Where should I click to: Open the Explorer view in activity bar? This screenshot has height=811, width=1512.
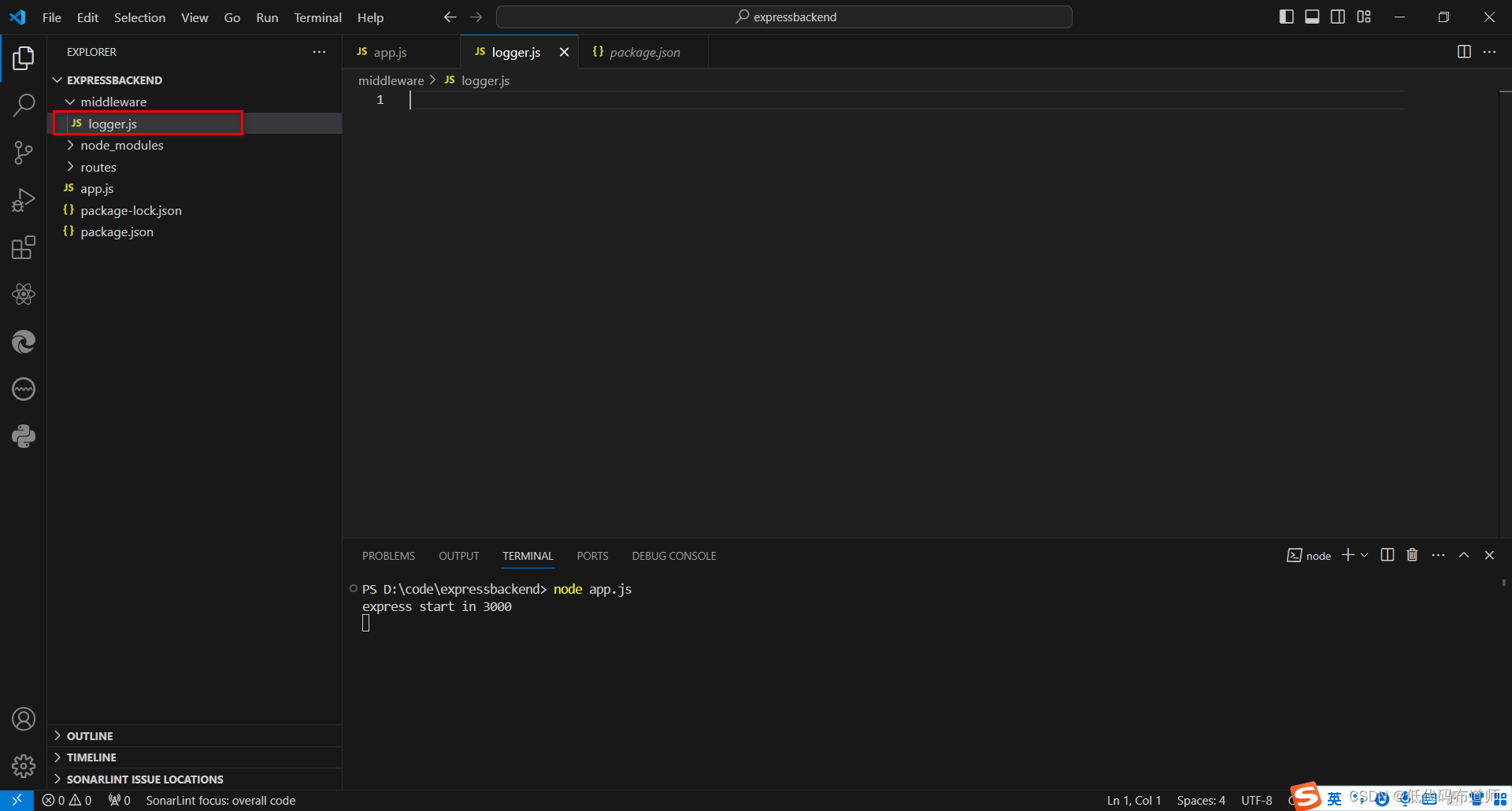[24, 57]
